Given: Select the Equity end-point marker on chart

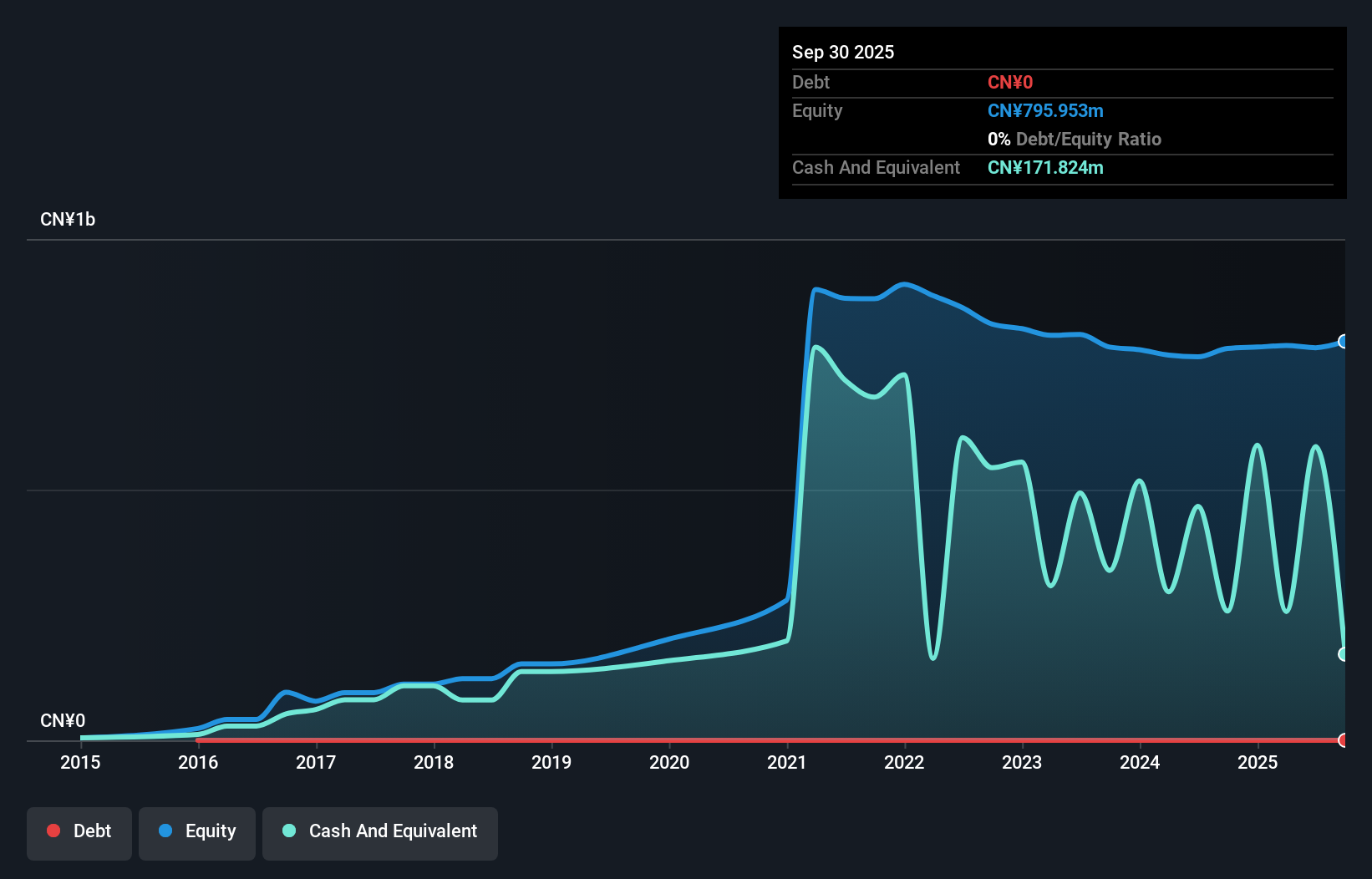Looking at the screenshot, I should [x=1343, y=341].
